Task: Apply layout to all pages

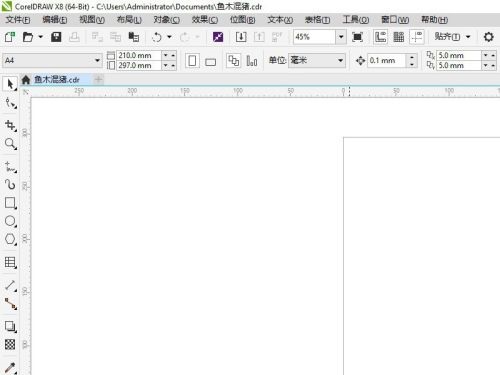Action: [233, 61]
